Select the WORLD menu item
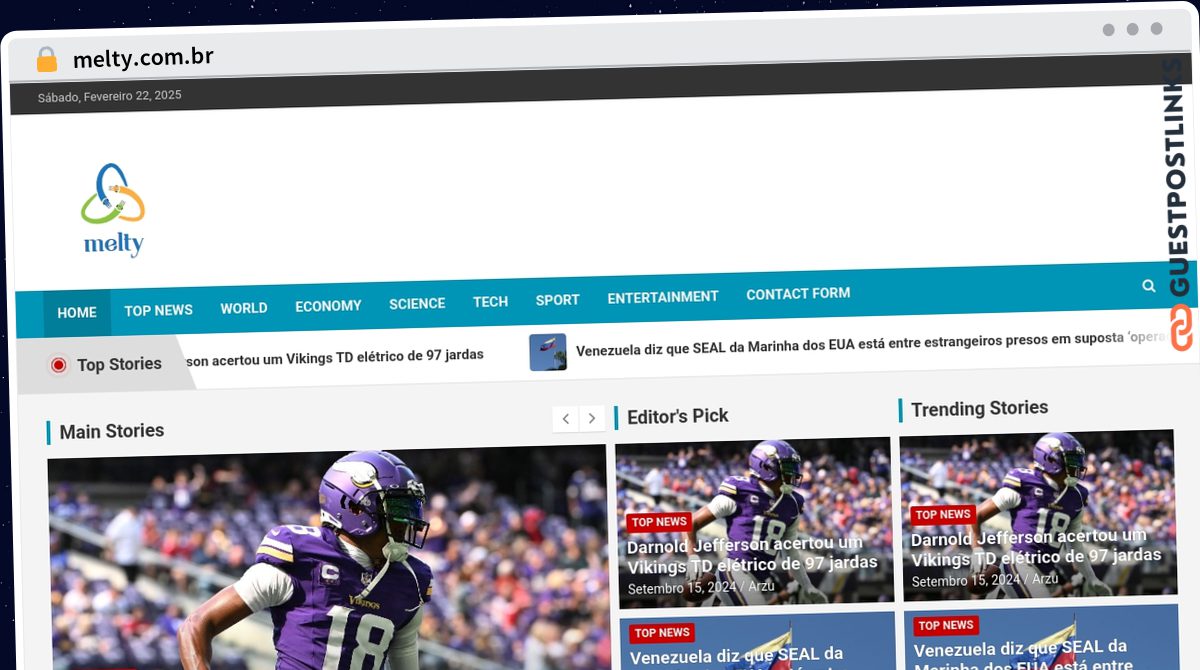The height and width of the screenshot is (670, 1200). 244,308
